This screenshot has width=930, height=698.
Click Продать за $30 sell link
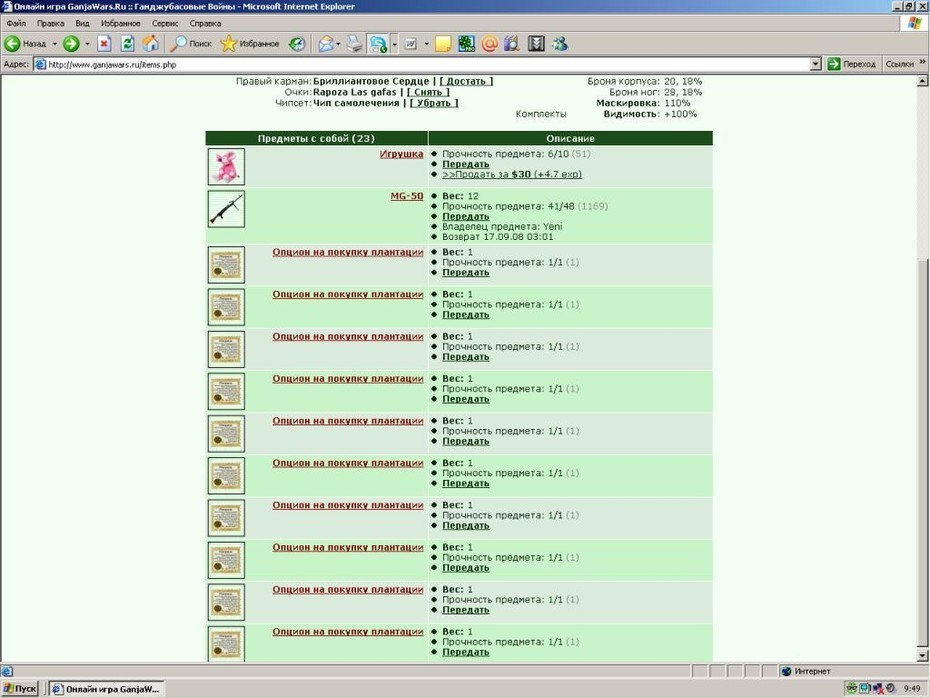512,174
